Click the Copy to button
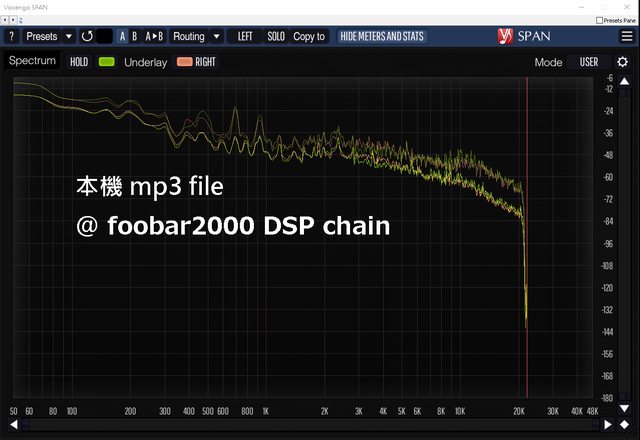 pos(309,36)
